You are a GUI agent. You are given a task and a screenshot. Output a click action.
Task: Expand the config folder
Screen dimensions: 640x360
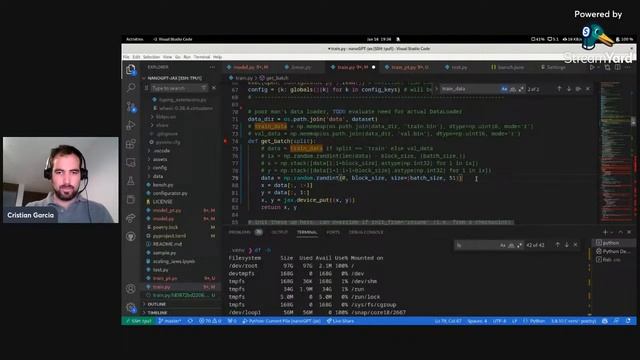[x=160, y=168]
